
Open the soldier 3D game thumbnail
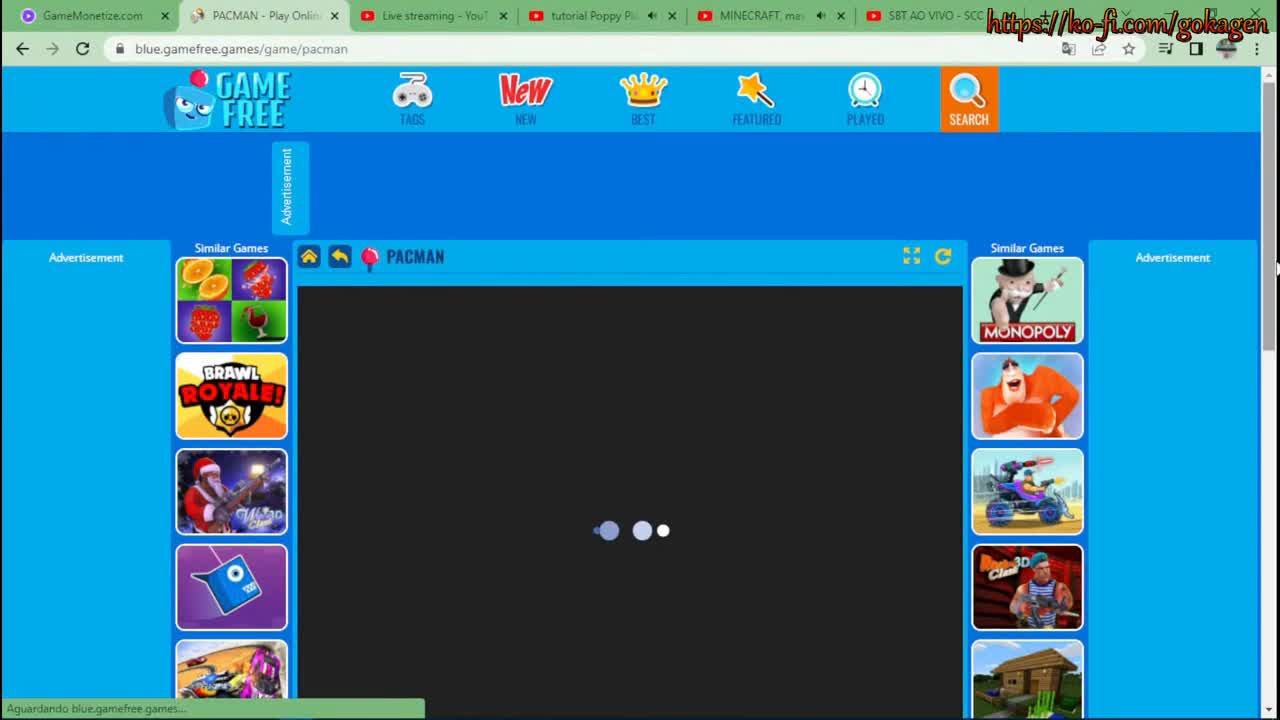click(x=1027, y=588)
